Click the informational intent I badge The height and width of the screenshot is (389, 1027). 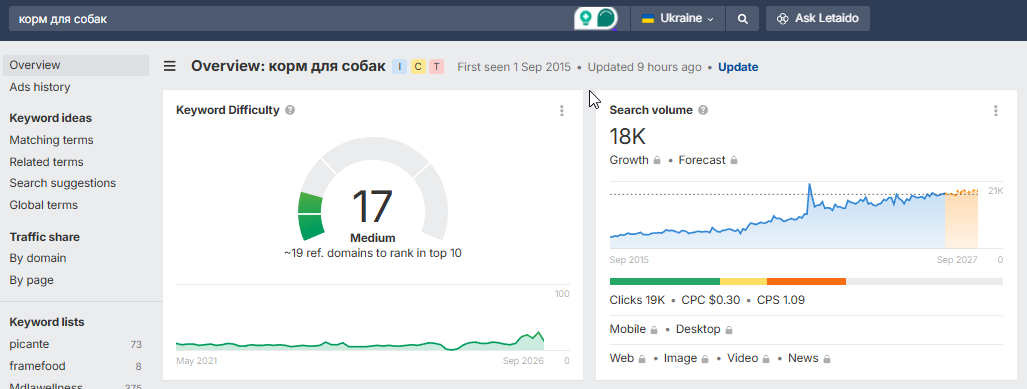coord(400,67)
